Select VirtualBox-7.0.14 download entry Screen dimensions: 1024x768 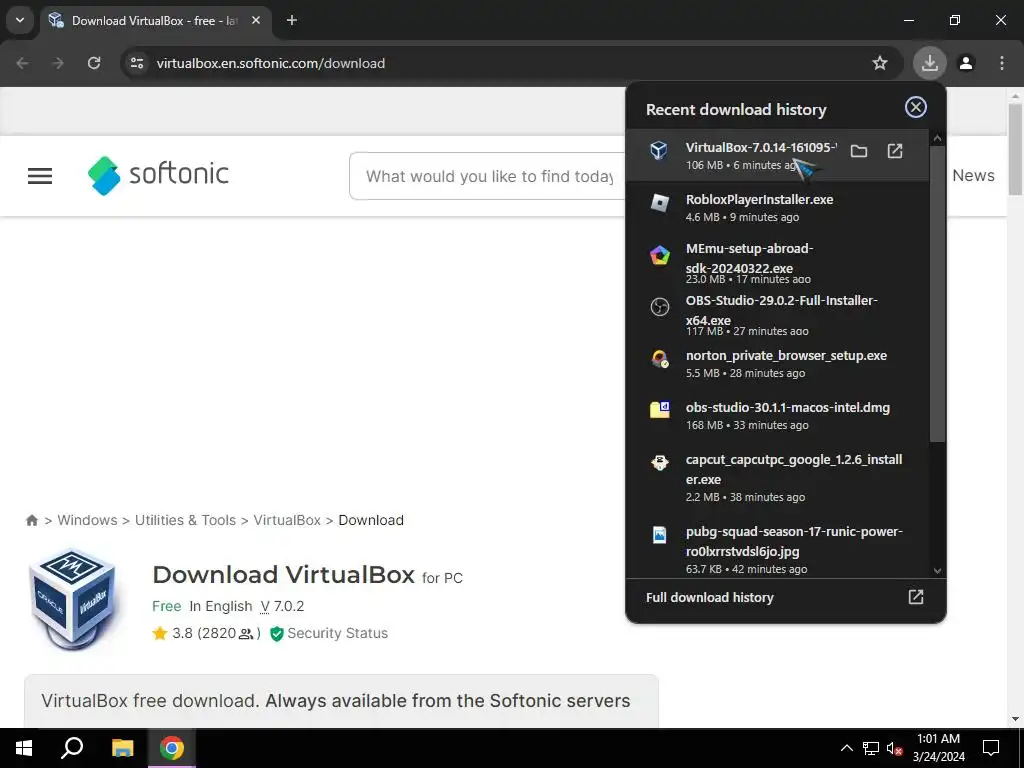click(776, 155)
